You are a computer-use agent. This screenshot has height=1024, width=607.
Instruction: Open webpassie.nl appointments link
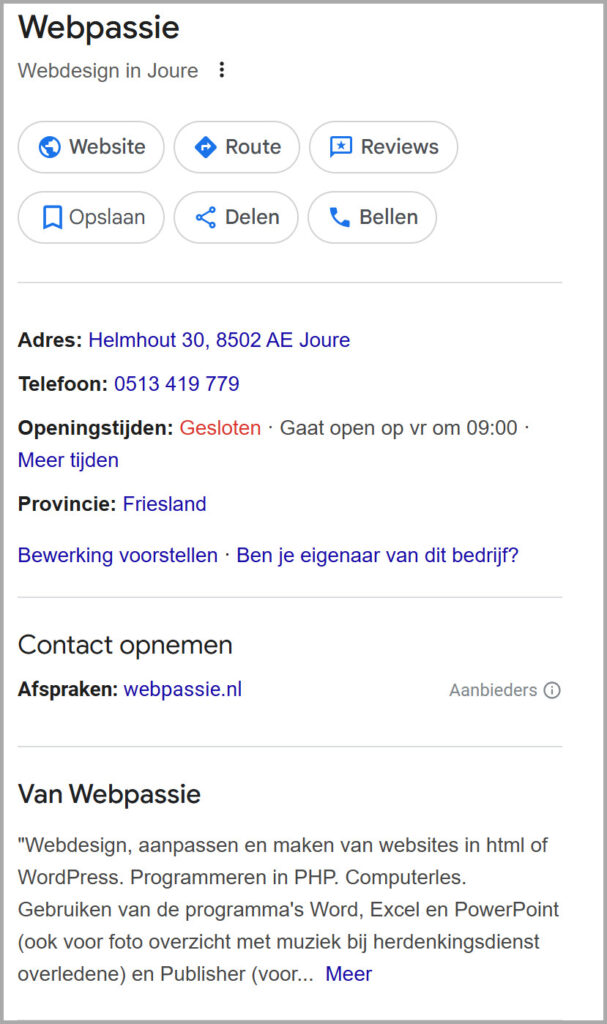[x=182, y=689]
